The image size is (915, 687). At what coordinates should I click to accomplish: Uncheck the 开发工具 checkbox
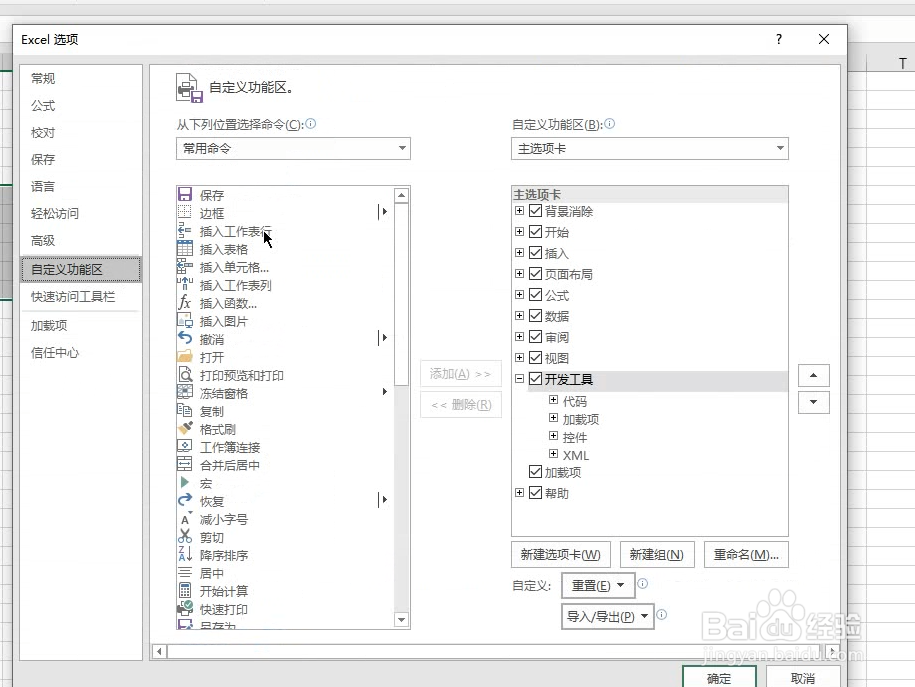click(x=535, y=379)
